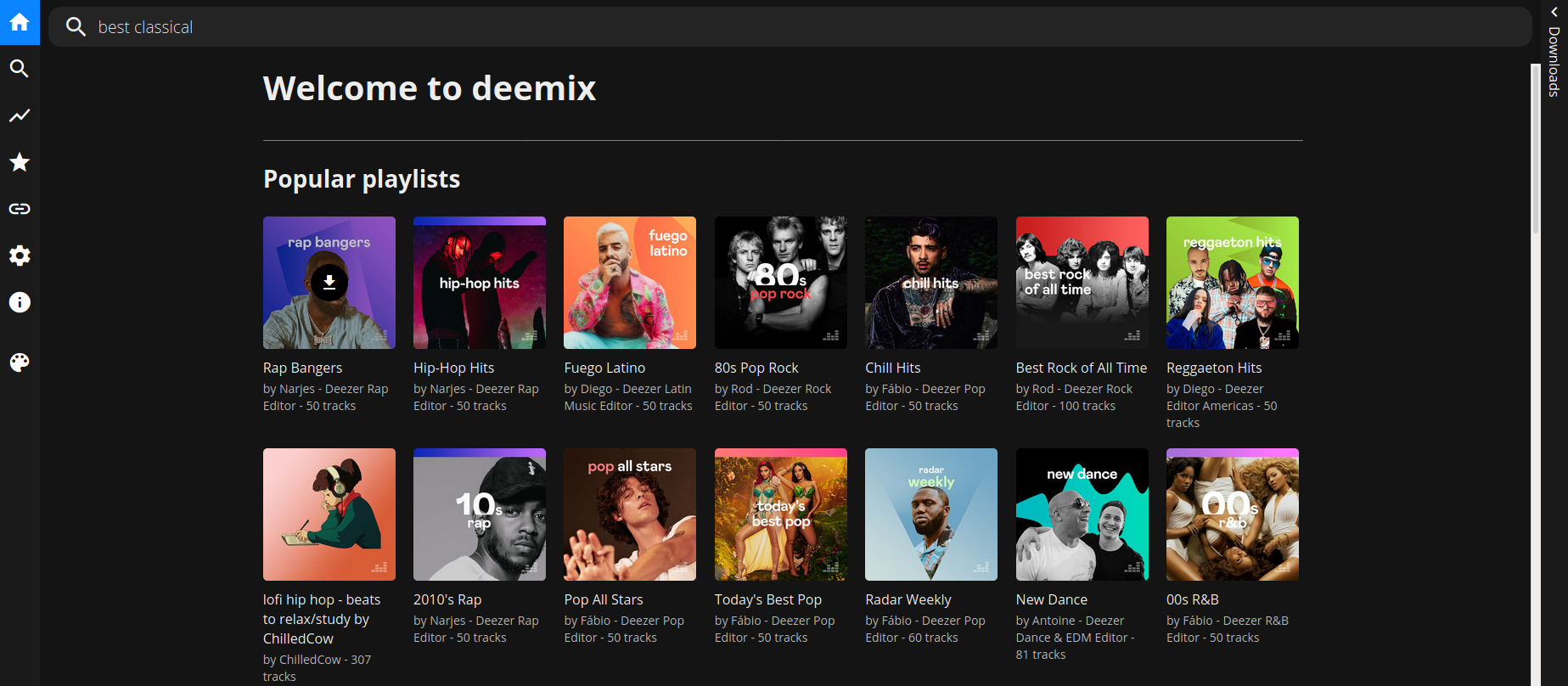Click the 'Radar Weekly' playlist title
Image resolution: width=1568 pixels, height=686 pixels.
pyautogui.click(x=908, y=599)
